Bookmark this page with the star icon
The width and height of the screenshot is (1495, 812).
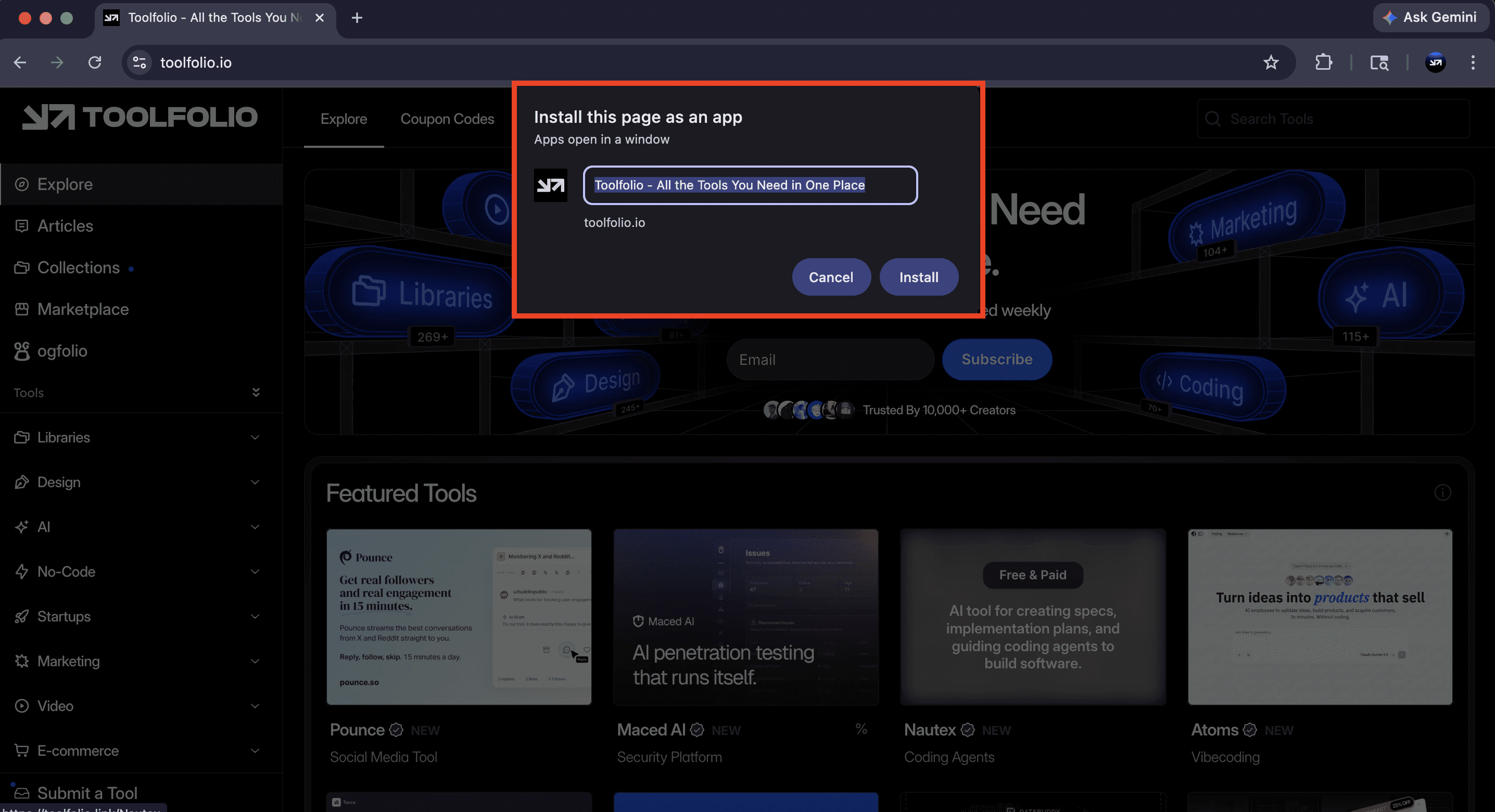[x=1271, y=62]
